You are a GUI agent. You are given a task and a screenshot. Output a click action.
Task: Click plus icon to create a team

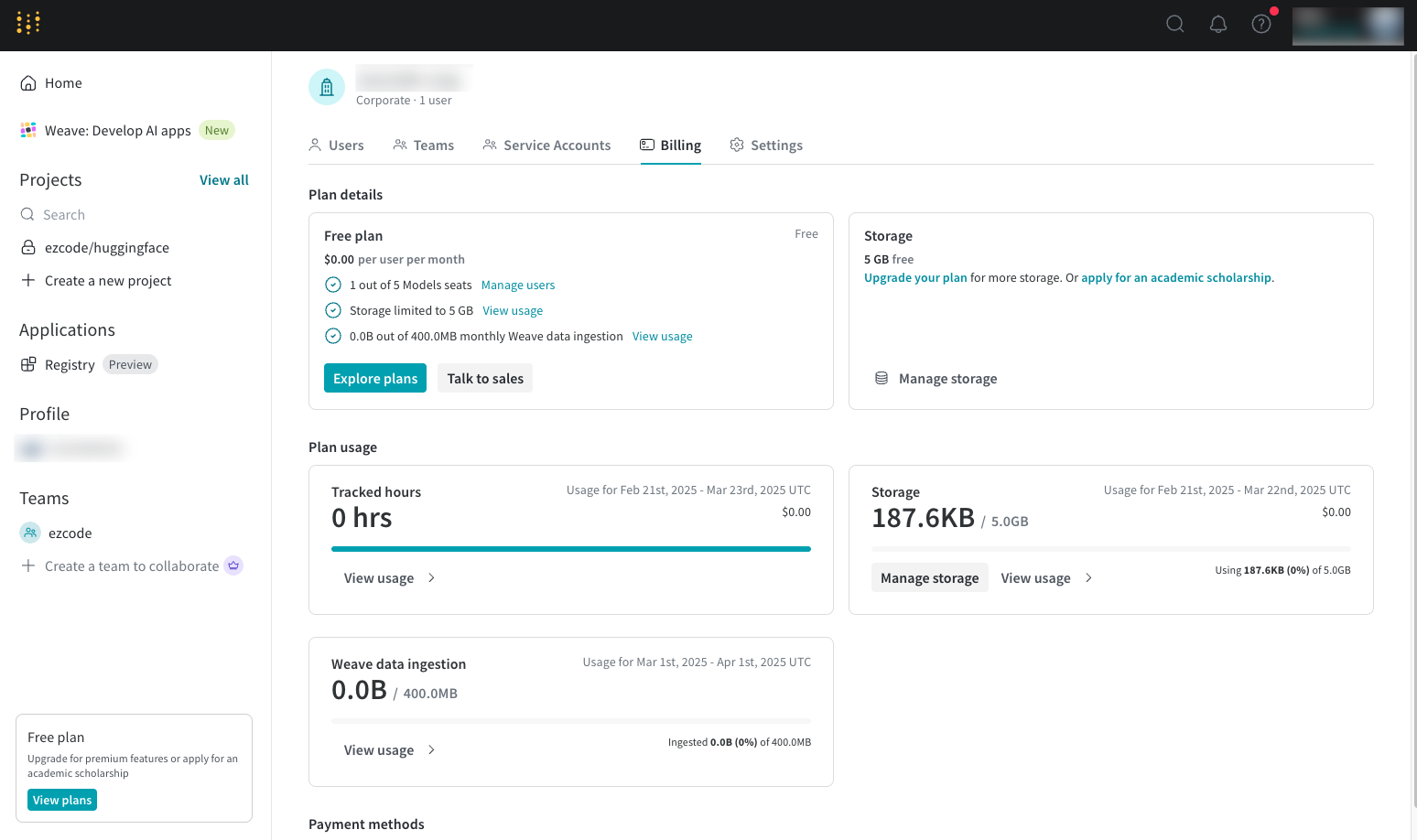pos(28,565)
